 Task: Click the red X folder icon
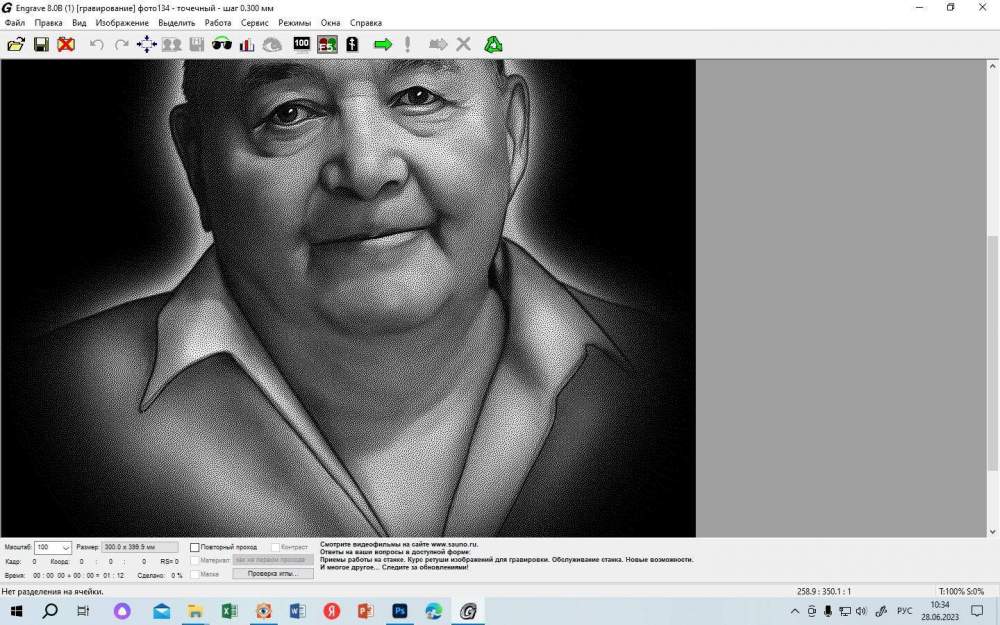coord(66,44)
